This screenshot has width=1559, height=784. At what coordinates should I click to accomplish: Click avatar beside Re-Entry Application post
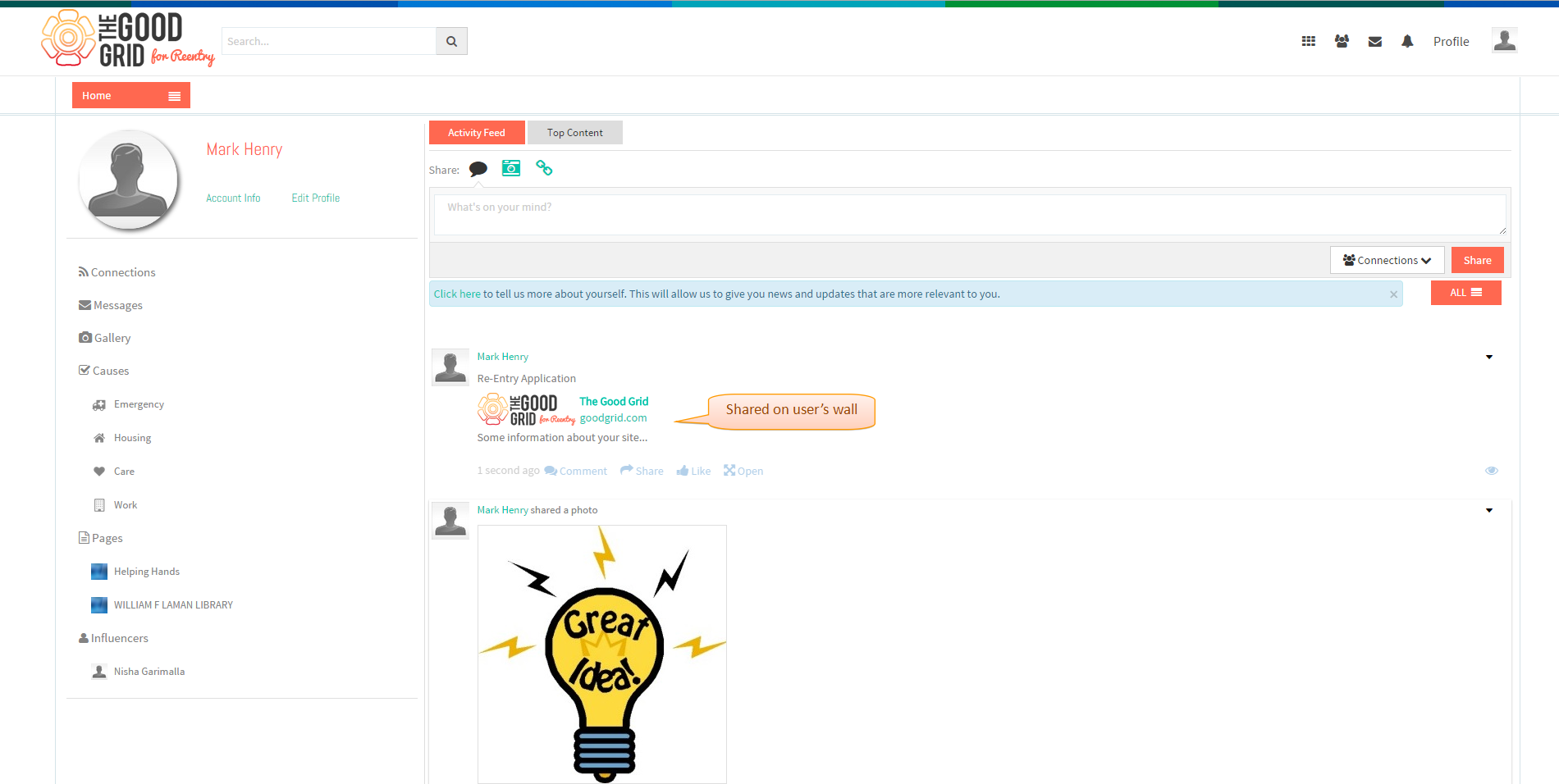click(450, 367)
